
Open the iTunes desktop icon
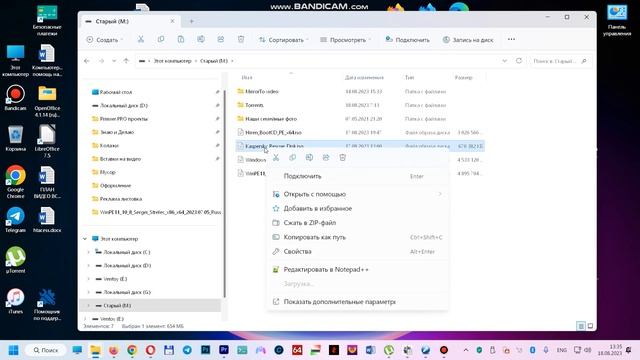[x=16, y=301]
